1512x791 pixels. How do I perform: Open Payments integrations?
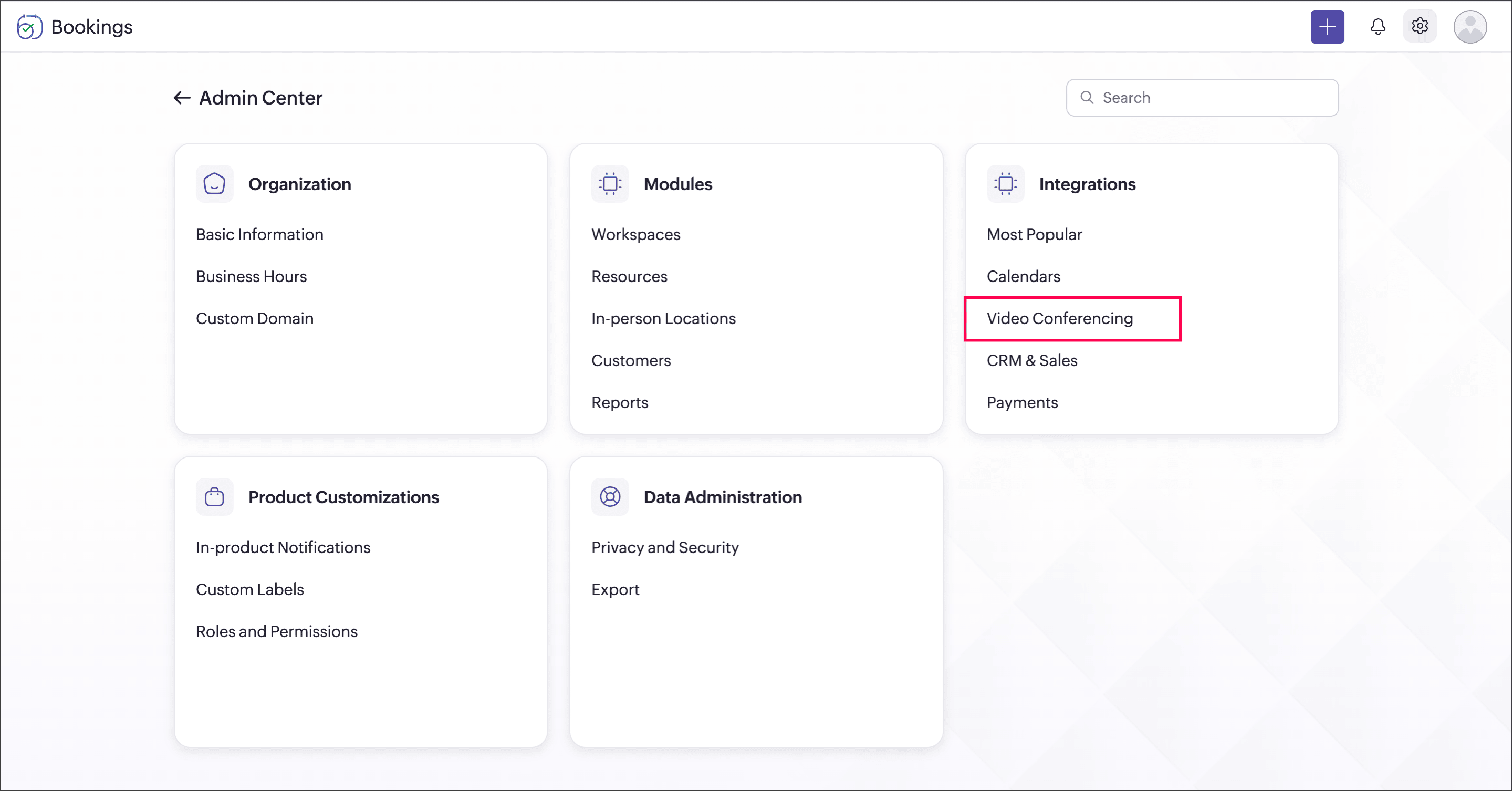pyautogui.click(x=1022, y=402)
